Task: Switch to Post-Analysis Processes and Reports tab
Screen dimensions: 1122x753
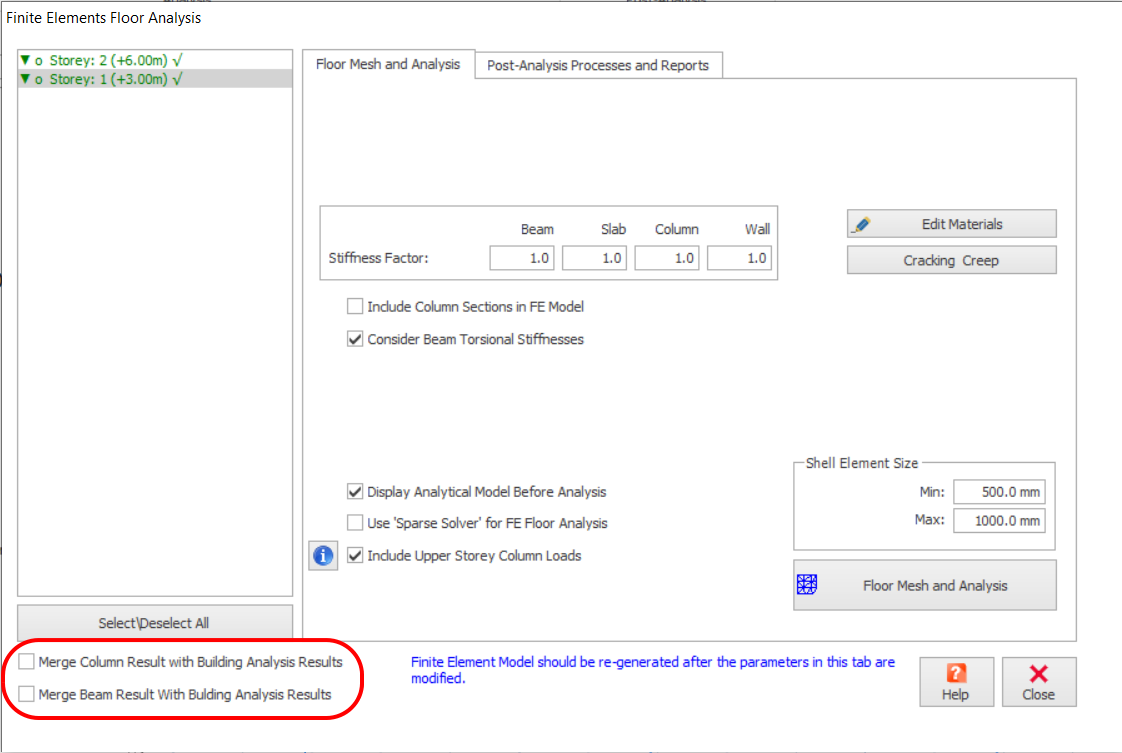Action: pyautogui.click(x=597, y=66)
